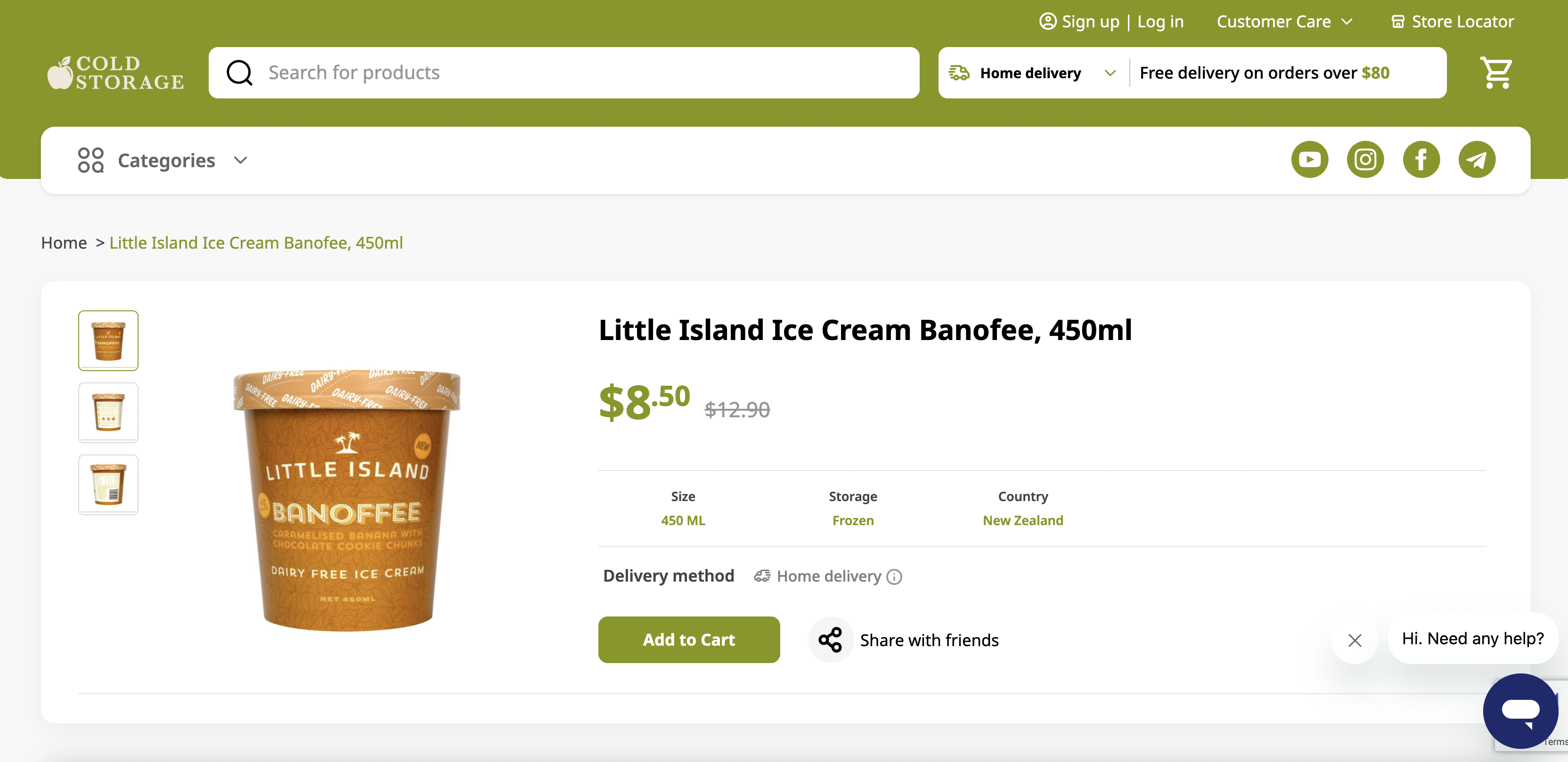Open the Customer Care menu
Screen dimensions: 1568x762
(x=1284, y=22)
